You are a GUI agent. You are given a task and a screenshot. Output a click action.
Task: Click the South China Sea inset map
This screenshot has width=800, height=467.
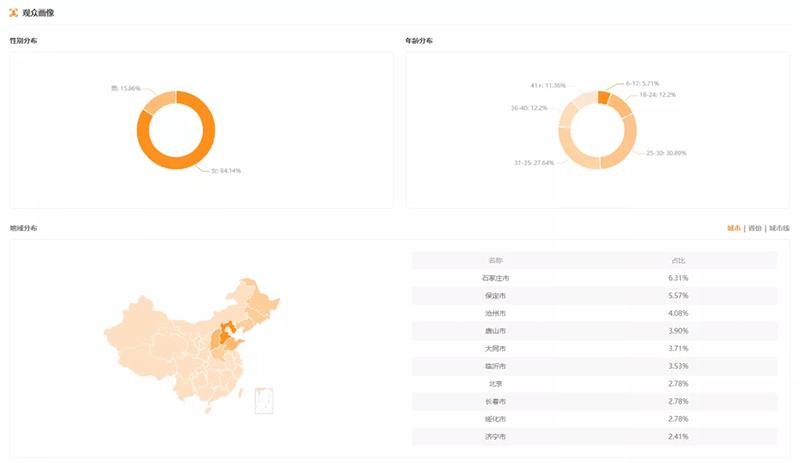(264, 400)
